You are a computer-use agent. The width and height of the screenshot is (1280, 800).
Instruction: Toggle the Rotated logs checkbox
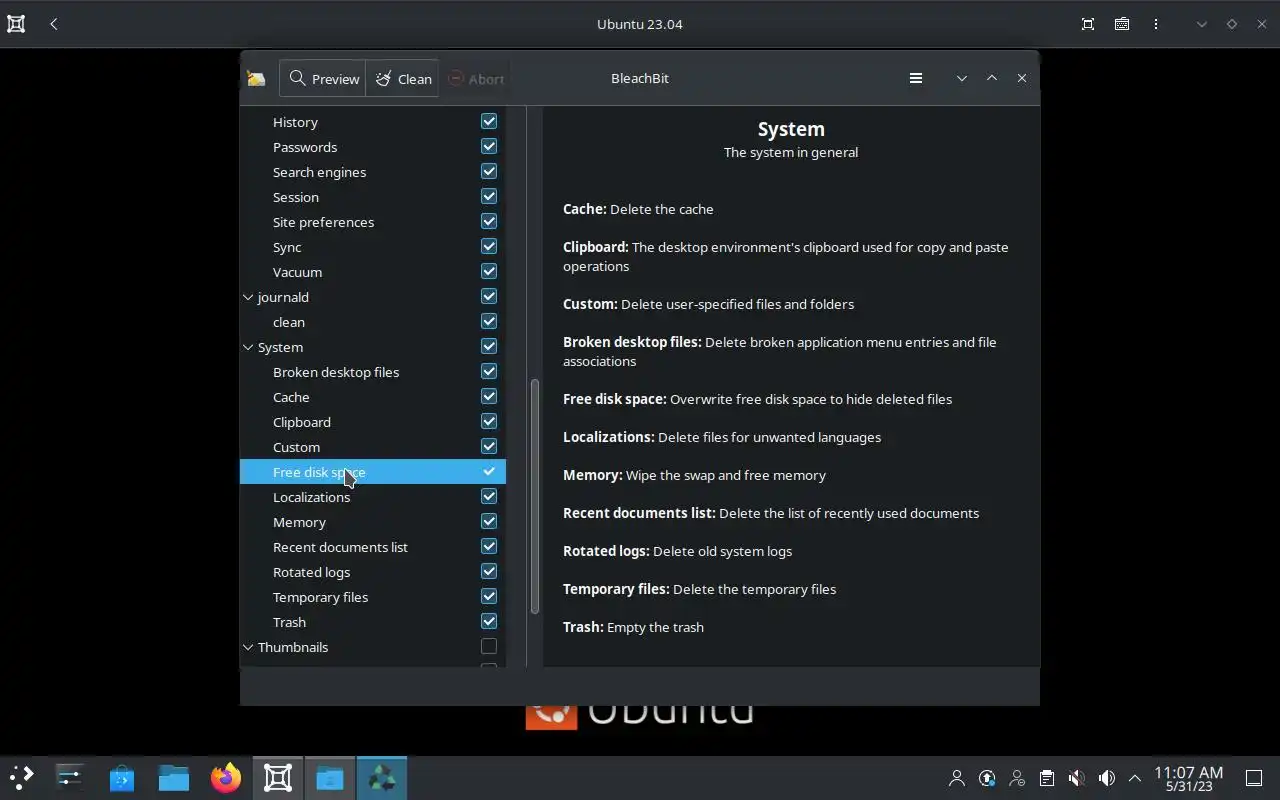click(489, 571)
